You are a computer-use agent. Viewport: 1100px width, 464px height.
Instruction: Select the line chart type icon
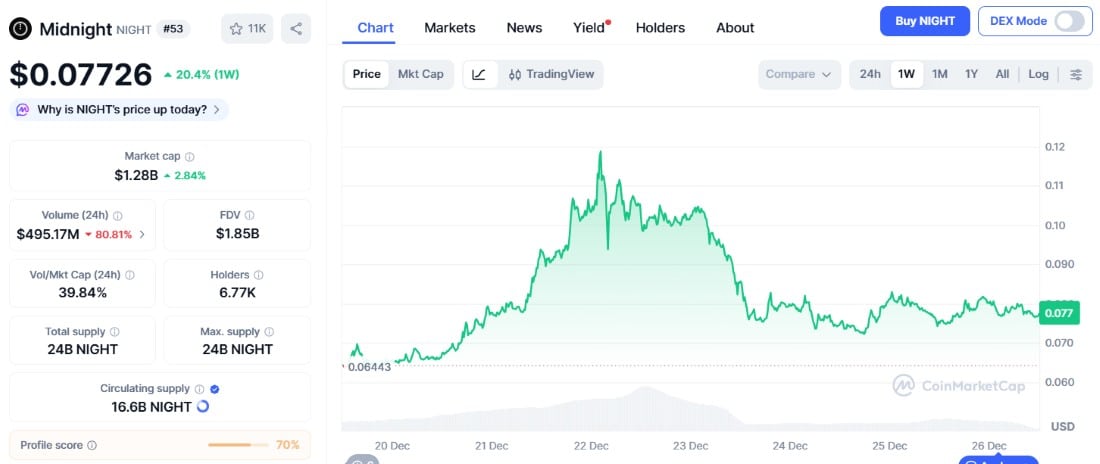click(x=479, y=74)
